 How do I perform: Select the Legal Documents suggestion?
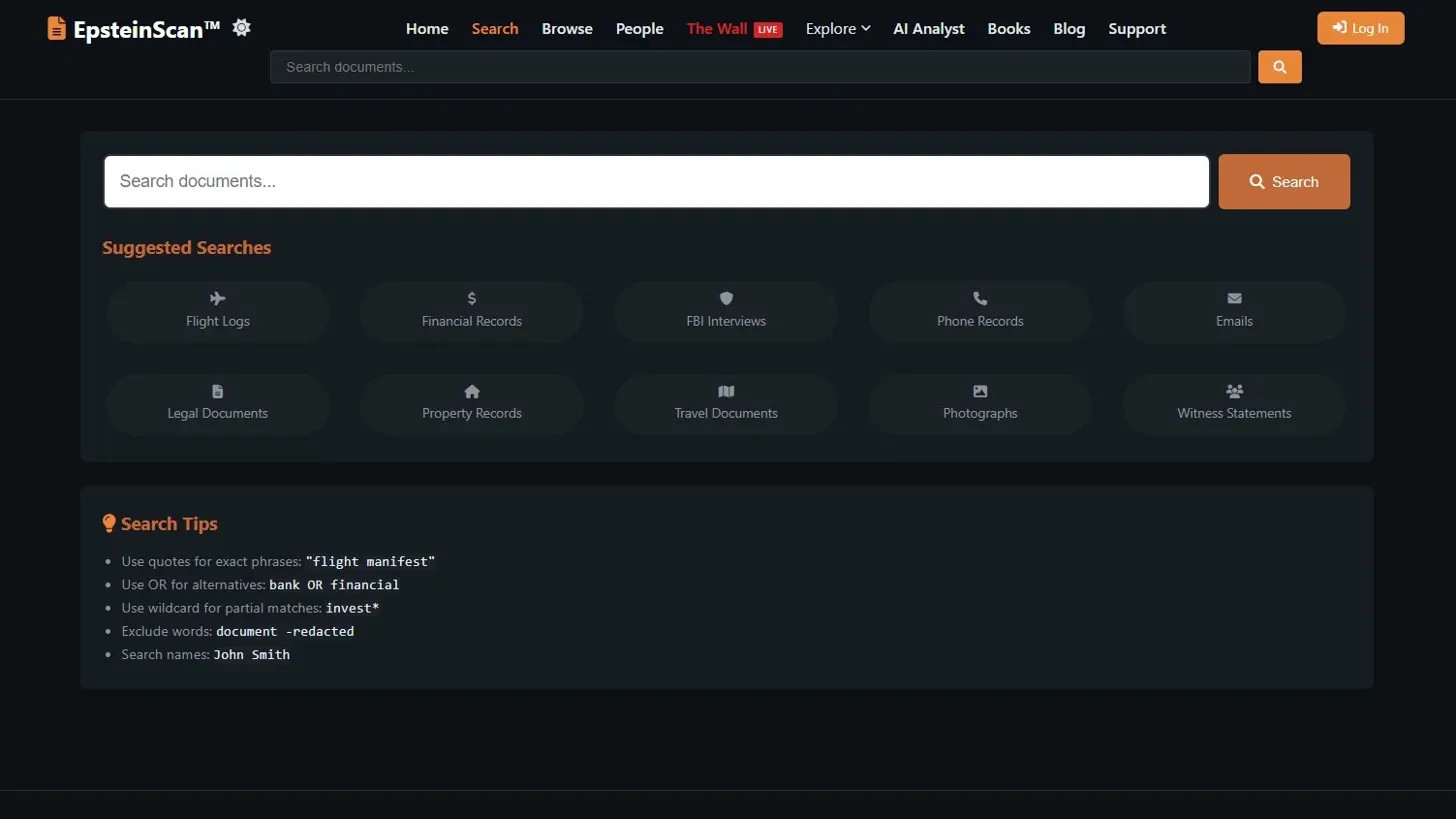pyautogui.click(x=218, y=404)
